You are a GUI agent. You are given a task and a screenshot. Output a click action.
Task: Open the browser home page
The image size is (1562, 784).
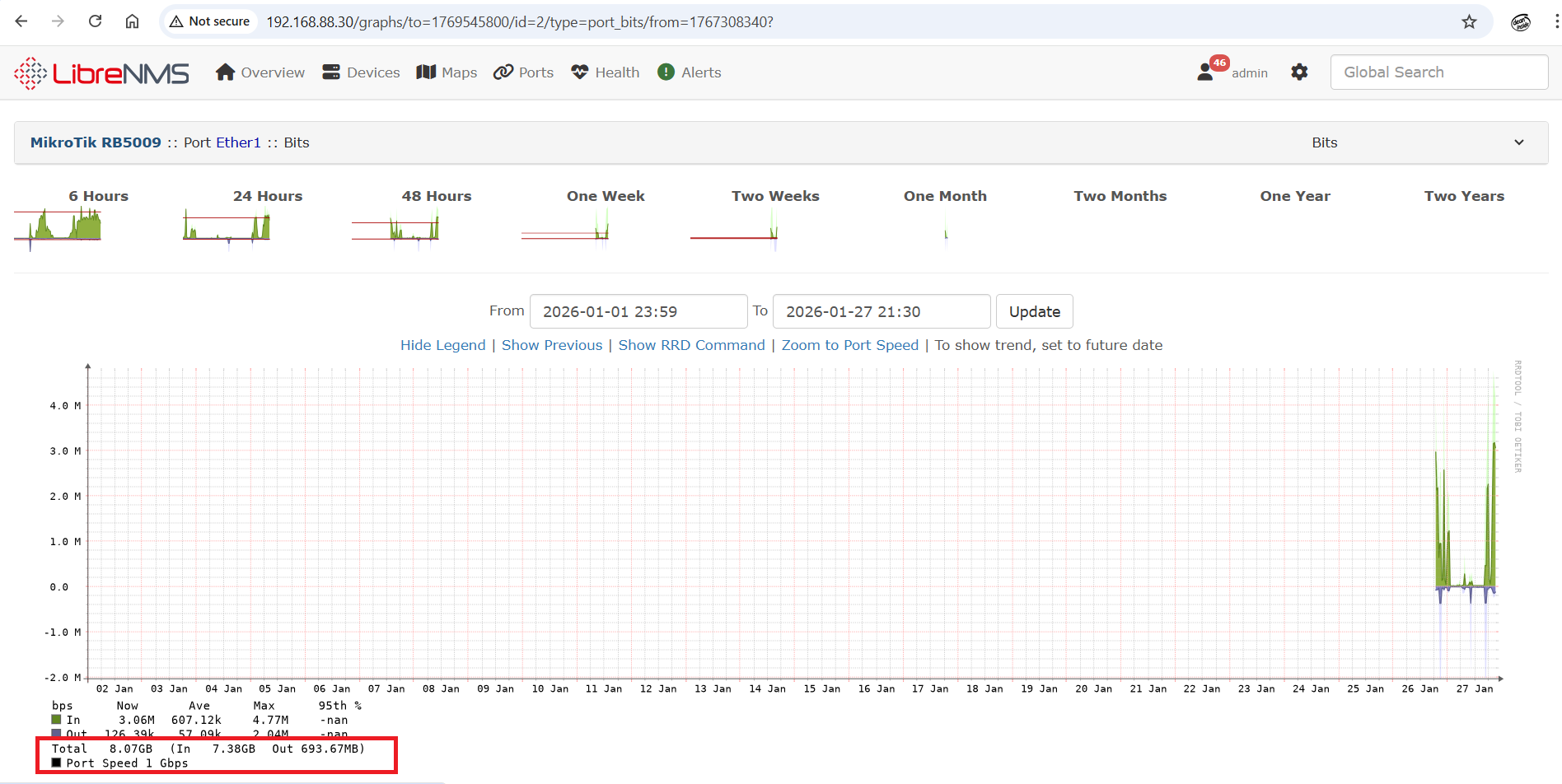point(132,21)
